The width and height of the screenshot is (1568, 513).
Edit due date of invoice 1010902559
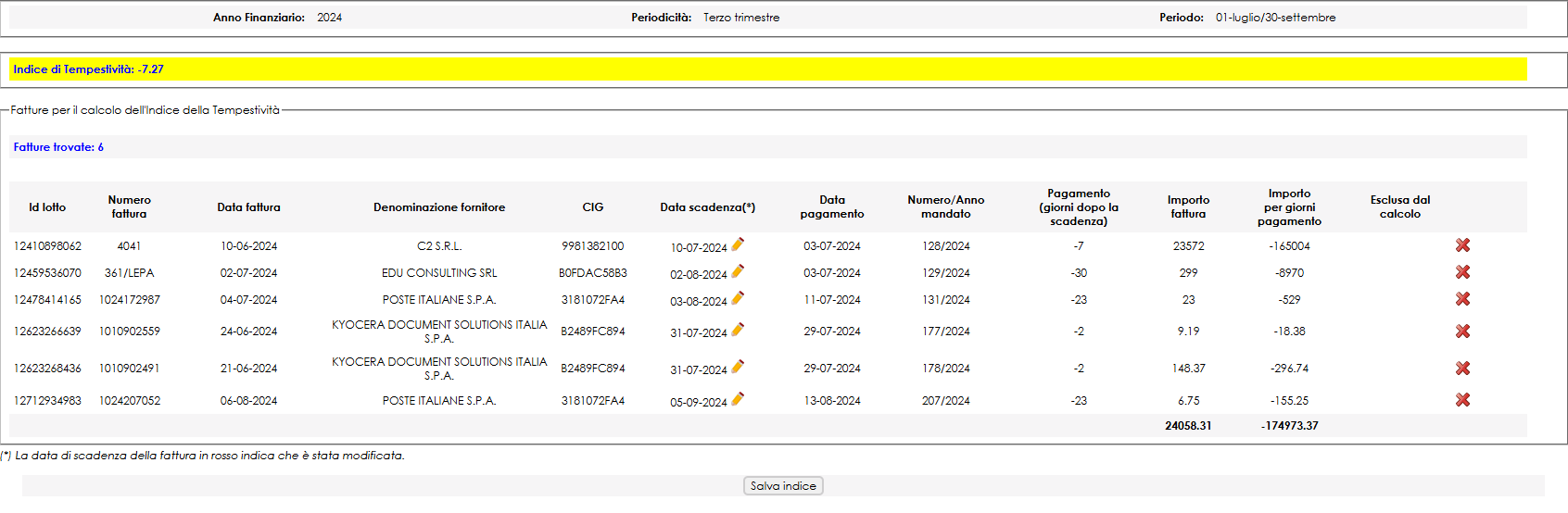(738, 330)
